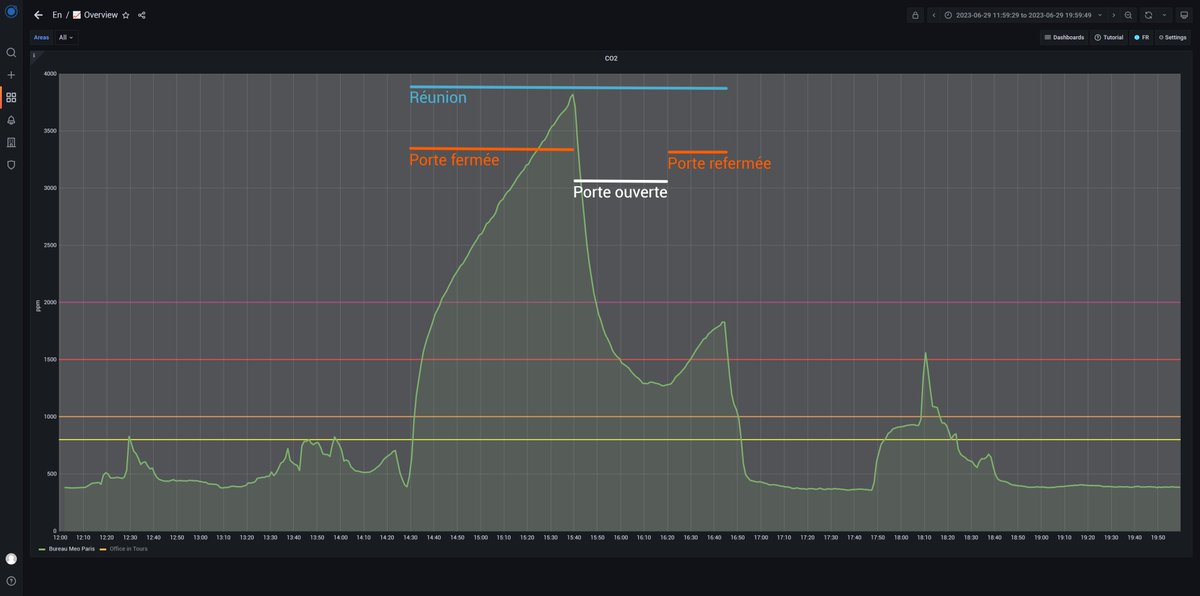Click the Grafana logo at top left
Screen dimensions: 1200x596
point(10,12)
